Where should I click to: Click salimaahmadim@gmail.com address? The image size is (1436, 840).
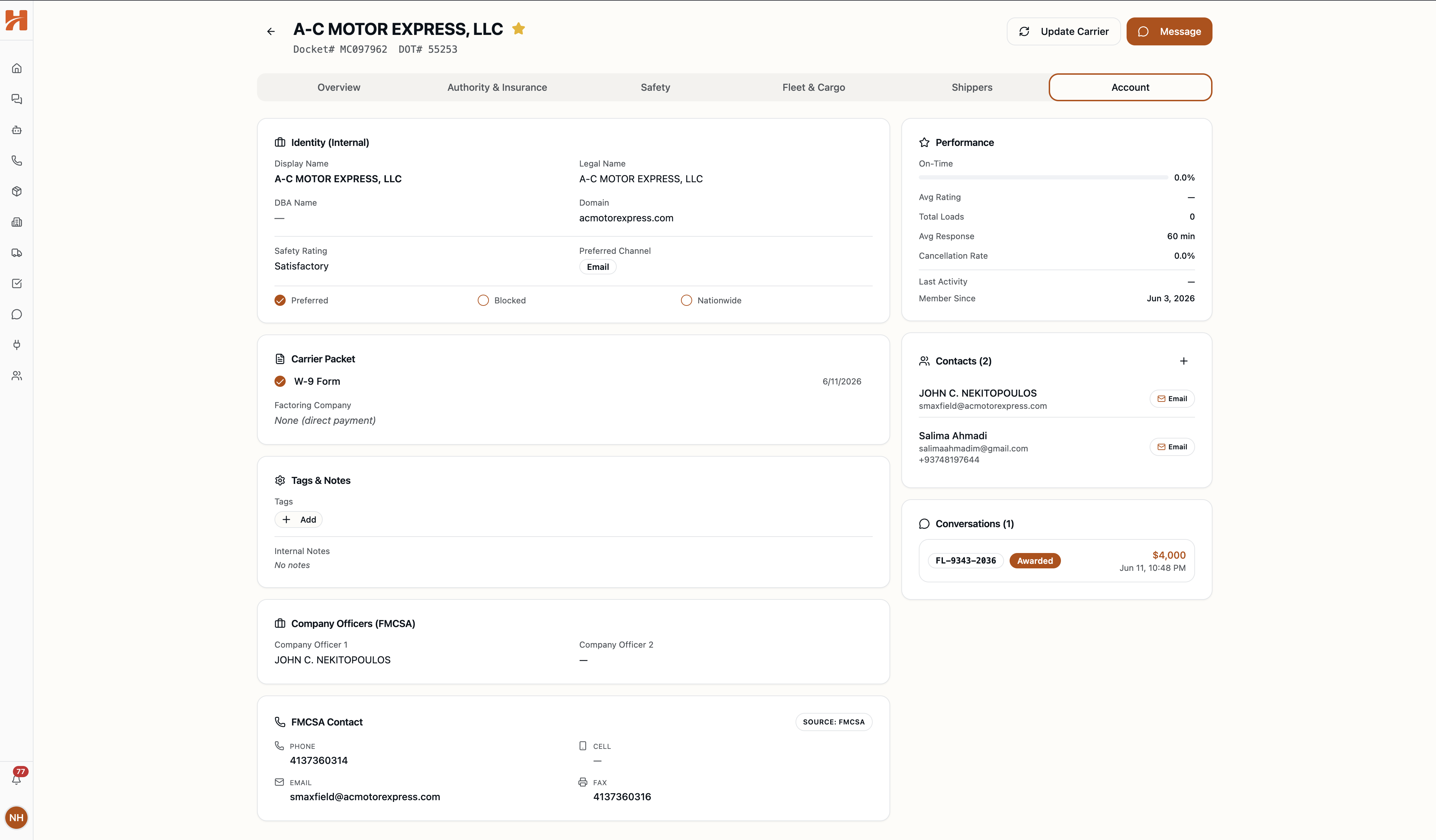[973, 449]
